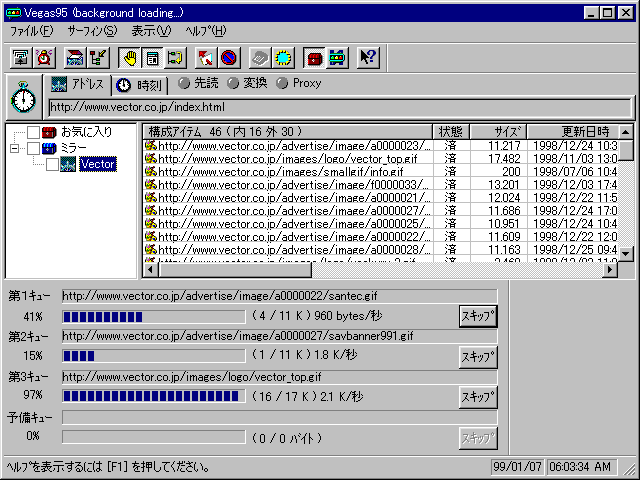The height and width of the screenshot is (480, 640).
Task: Switch to the アドレス tab
Action: 77,84
